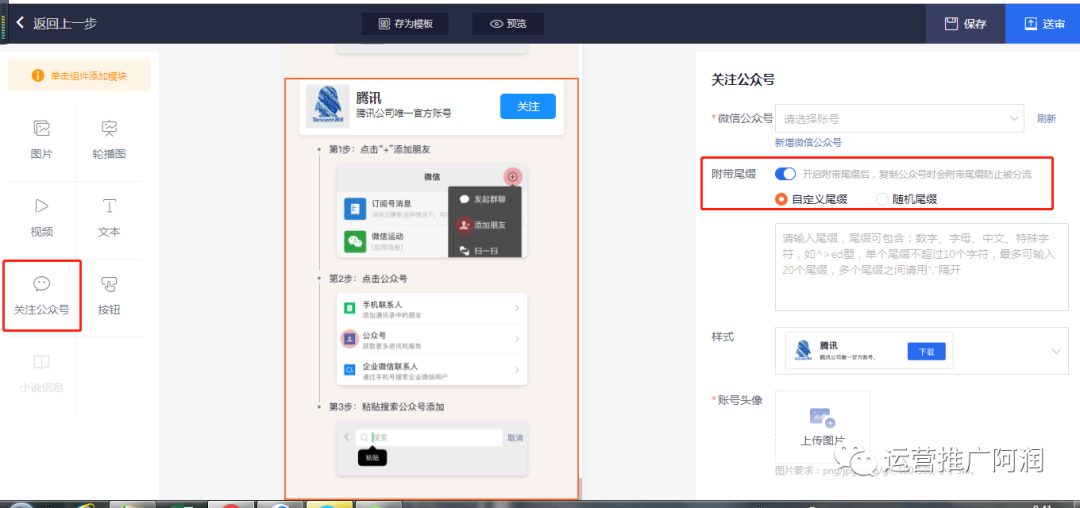Image resolution: width=1080 pixels, height=508 pixels.
Task: Click Tencent logo avatar in preview card
Action: pyautogui.click(x=327, y=106)
